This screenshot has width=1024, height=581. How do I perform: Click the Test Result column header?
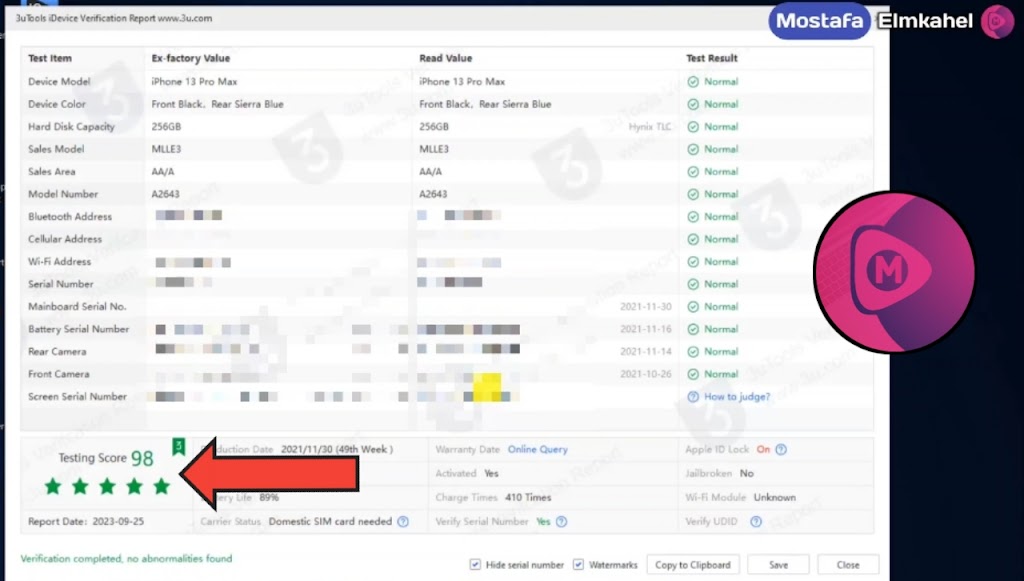711,58
